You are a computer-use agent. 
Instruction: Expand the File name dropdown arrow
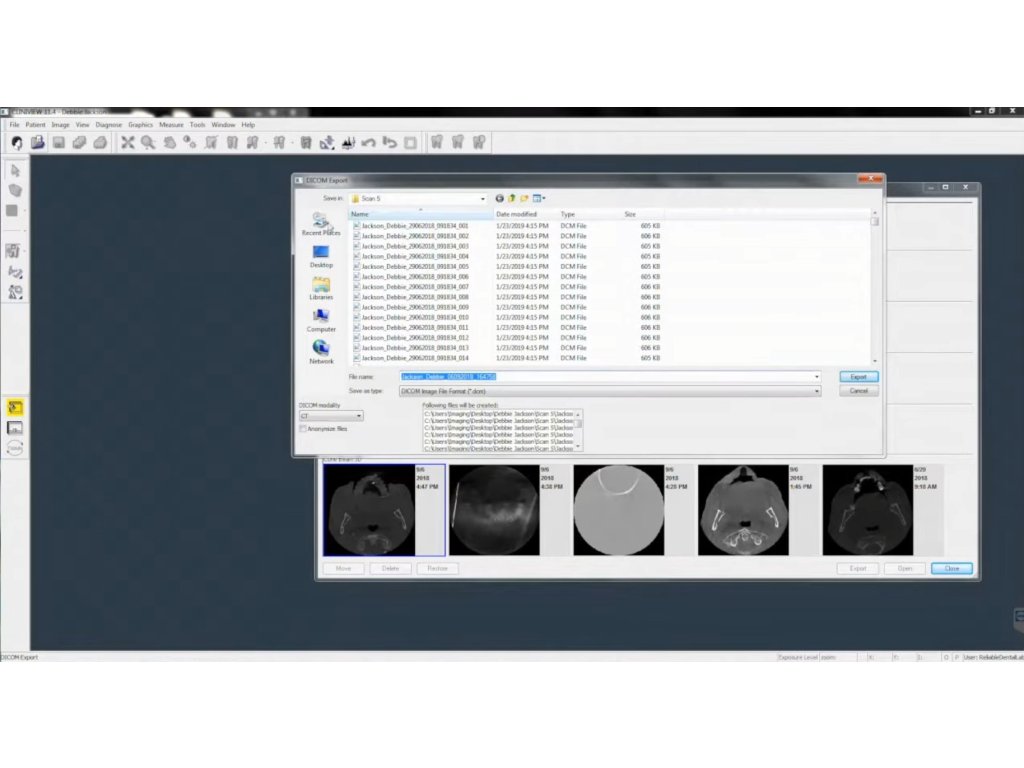pos(816,377)
